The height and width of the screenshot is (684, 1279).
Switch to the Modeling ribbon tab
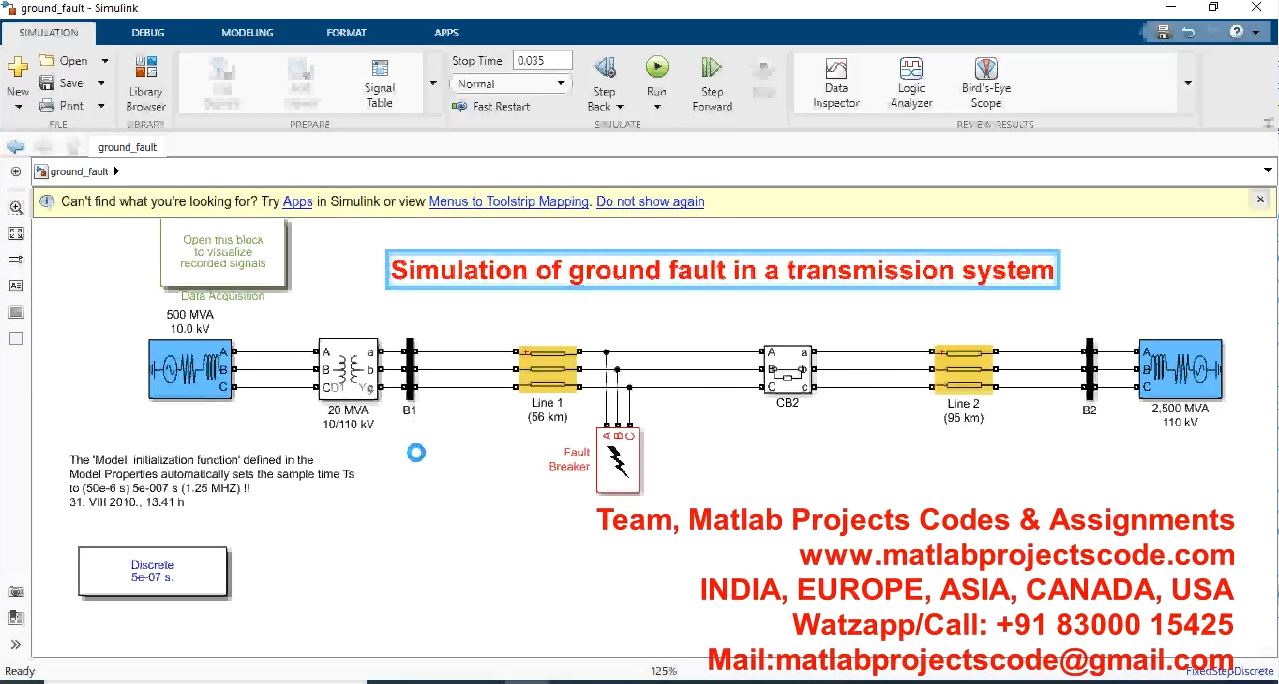[x=247, y=32]
